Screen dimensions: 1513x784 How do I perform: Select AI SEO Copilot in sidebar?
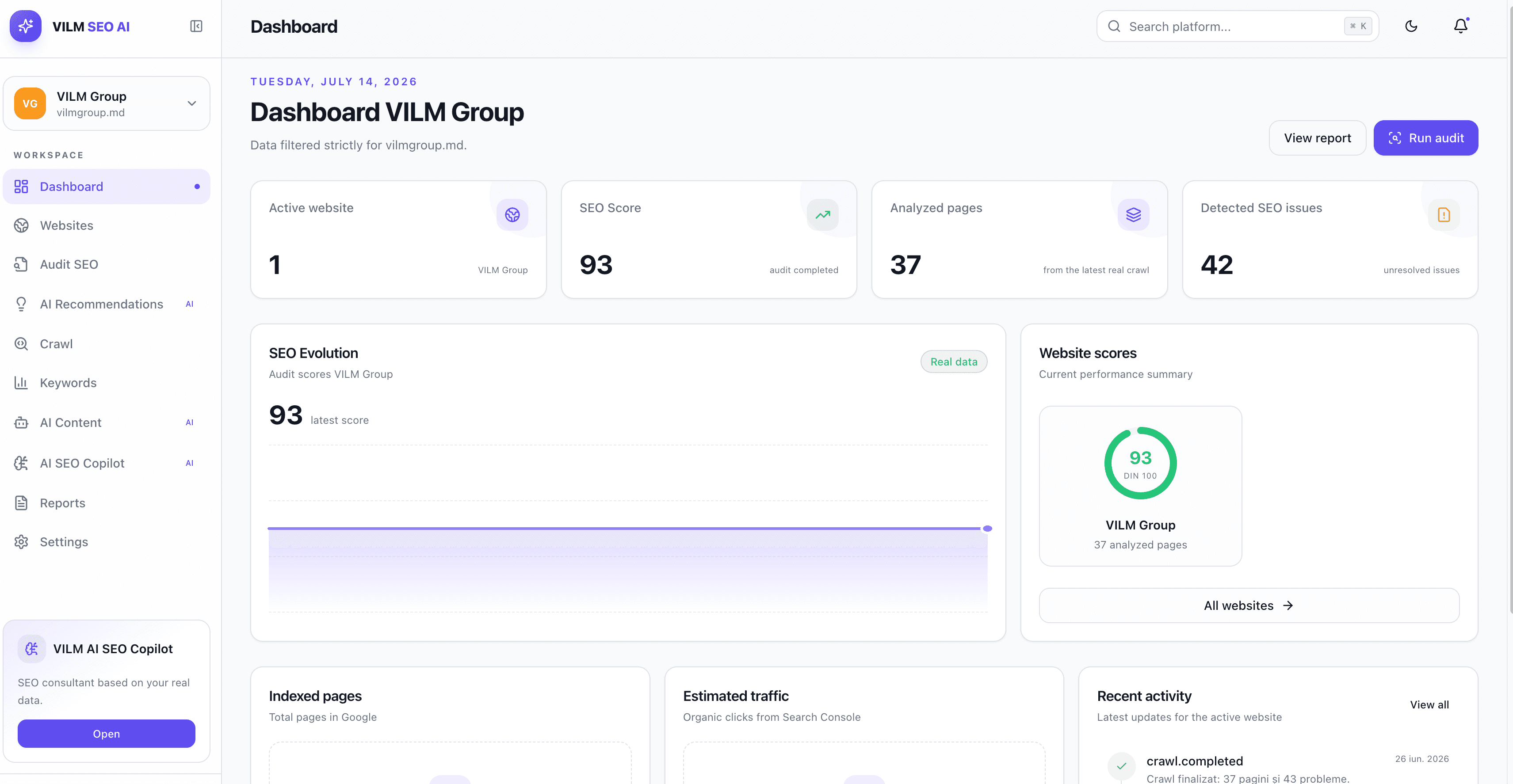click(106, 463)
